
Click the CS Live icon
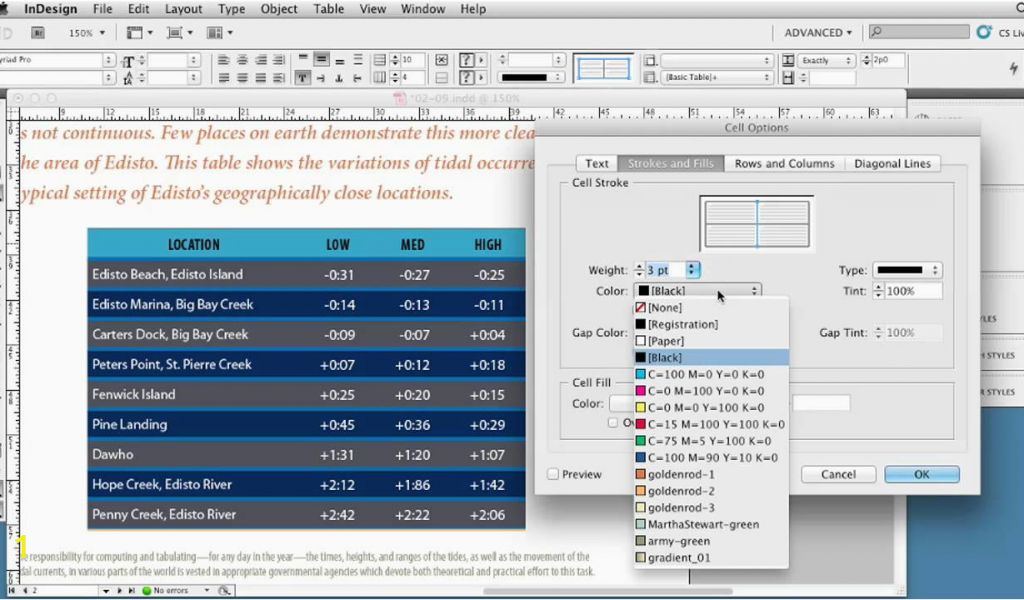(x=984, y=32)
